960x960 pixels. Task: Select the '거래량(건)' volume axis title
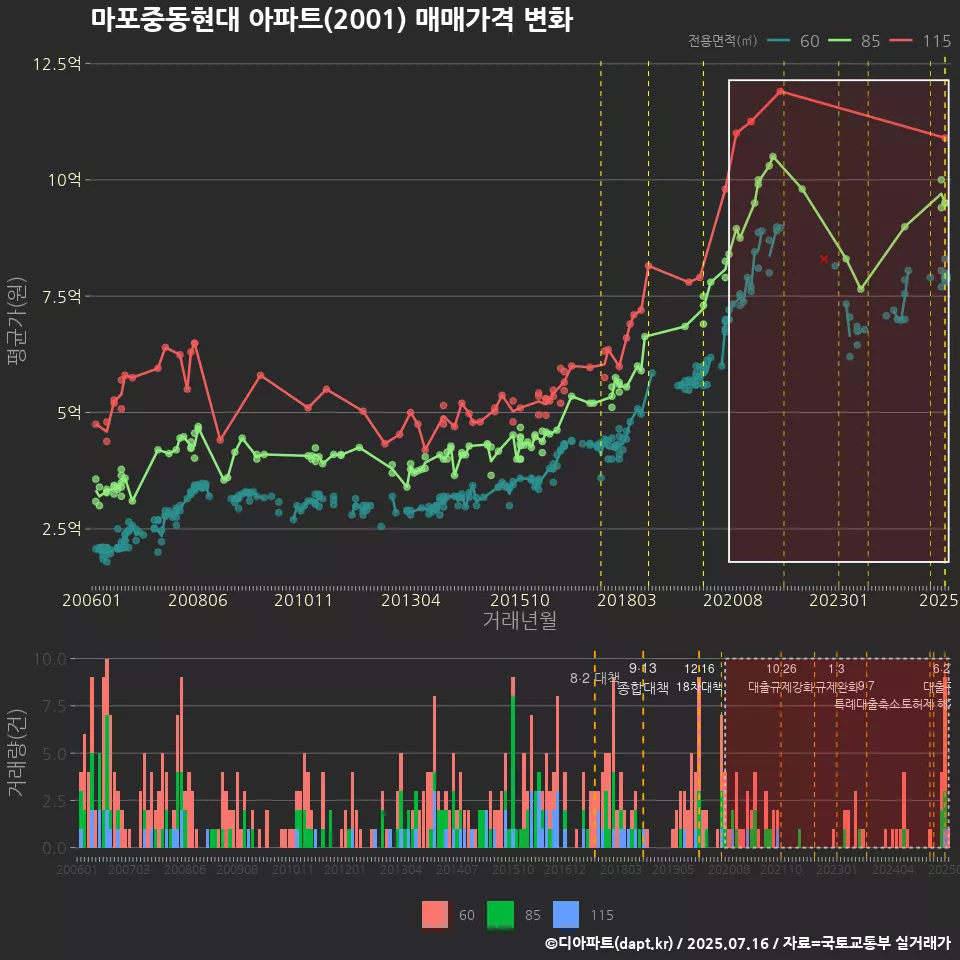pyautogui.click(x=17, y=753)
